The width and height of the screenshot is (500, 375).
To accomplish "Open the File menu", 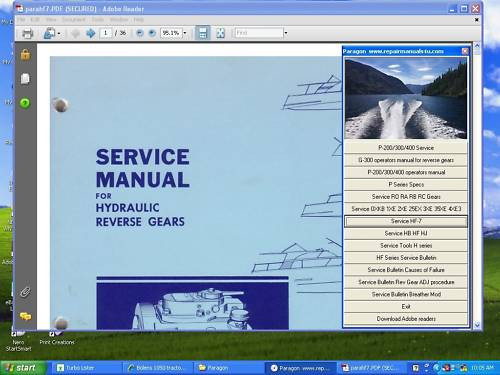I will pos(21,20).
